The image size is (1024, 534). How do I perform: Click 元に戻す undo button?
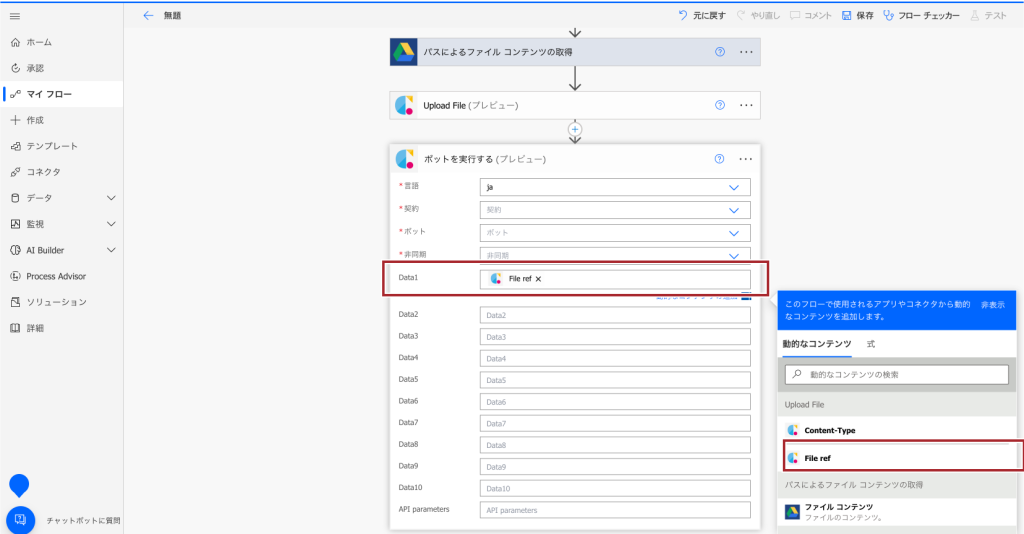click(703, 16)
